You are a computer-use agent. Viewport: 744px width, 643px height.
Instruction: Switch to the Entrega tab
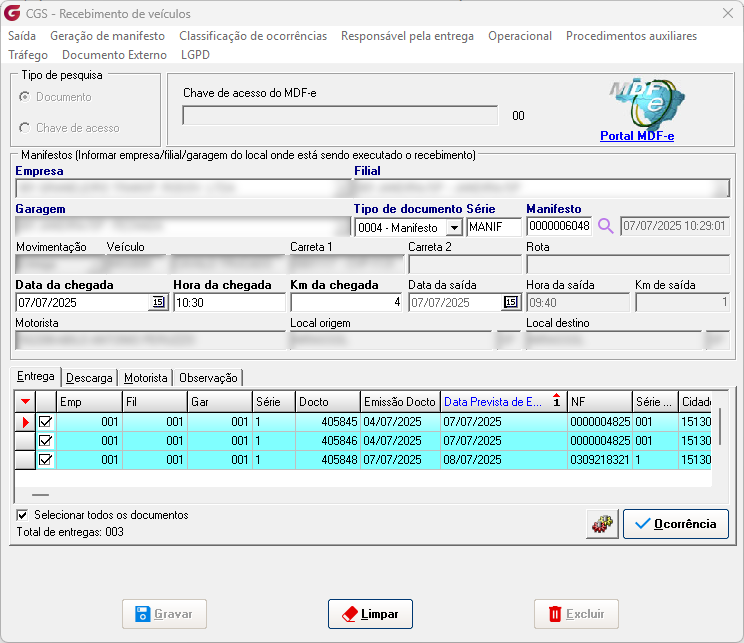pyautogui.click(x=36, y=377)
